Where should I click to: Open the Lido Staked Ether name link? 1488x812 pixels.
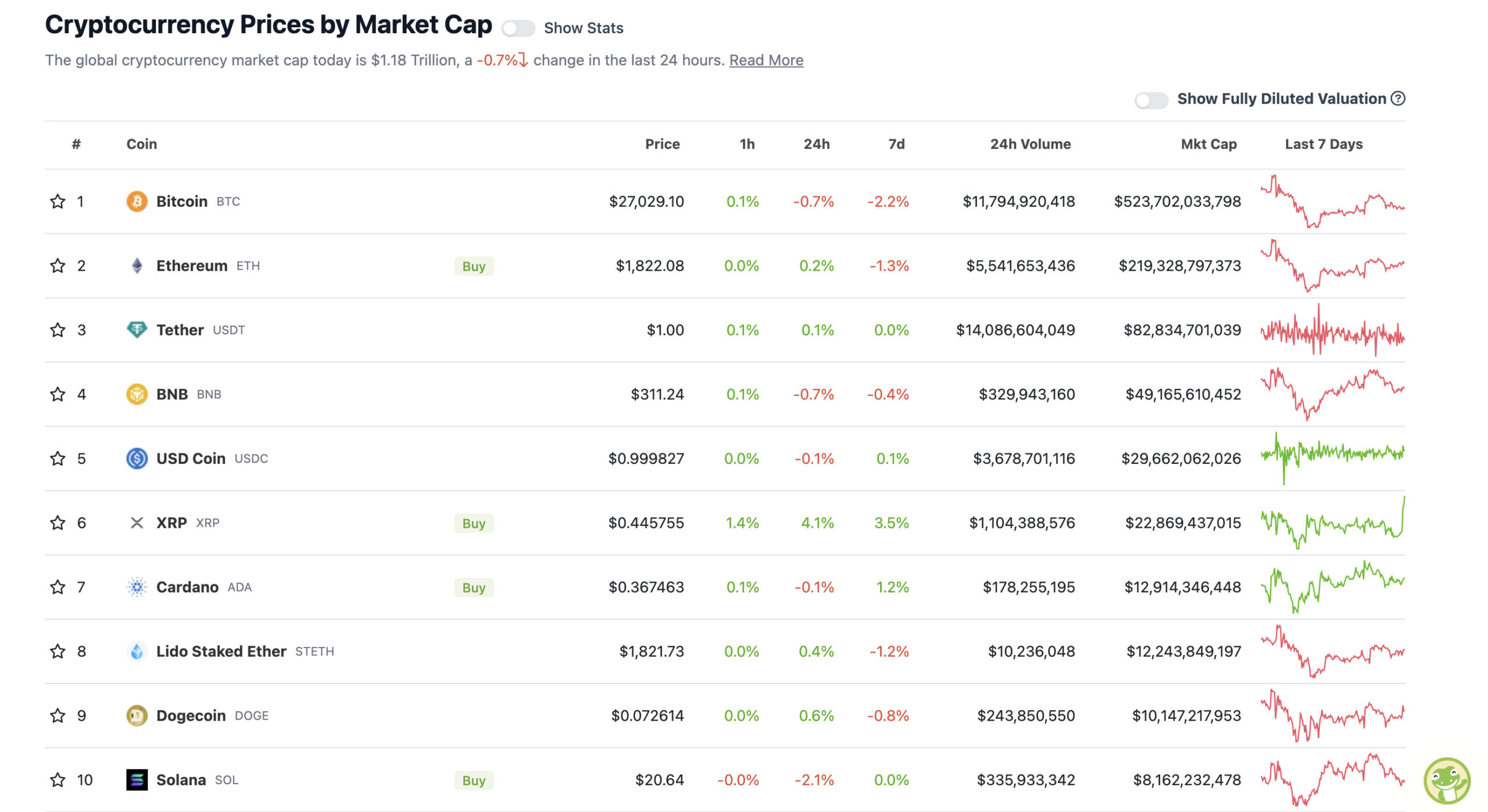pyautogui.click(x=221, y=651)
